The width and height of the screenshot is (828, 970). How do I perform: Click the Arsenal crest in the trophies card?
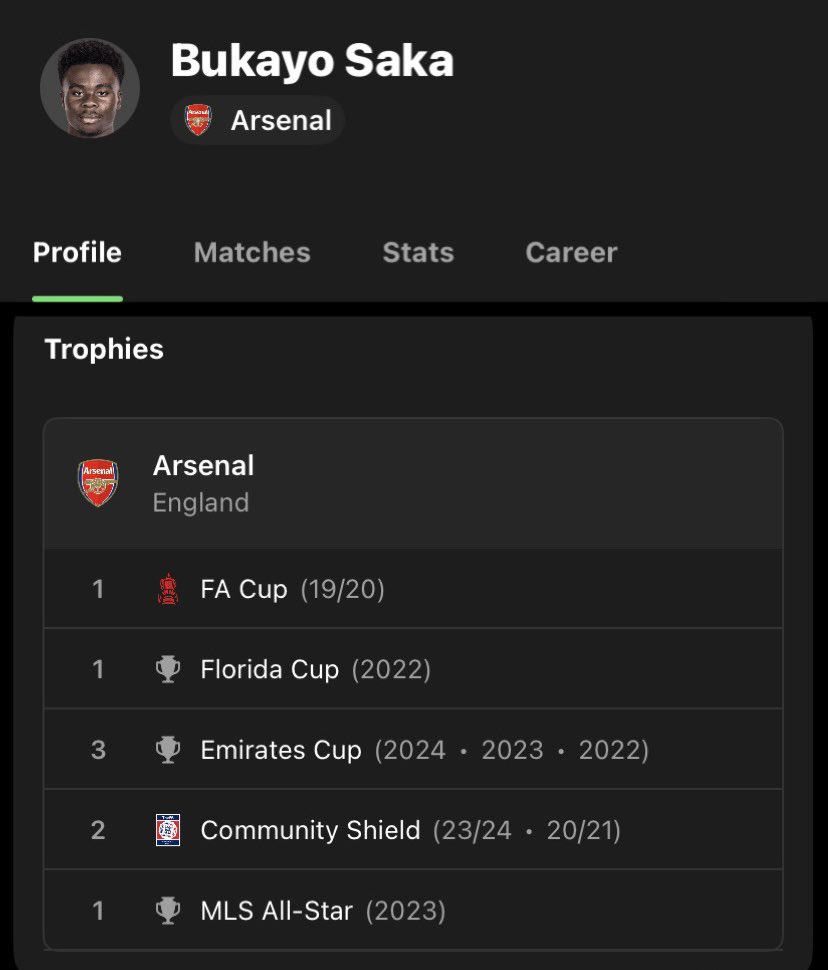tap(98, 483)
